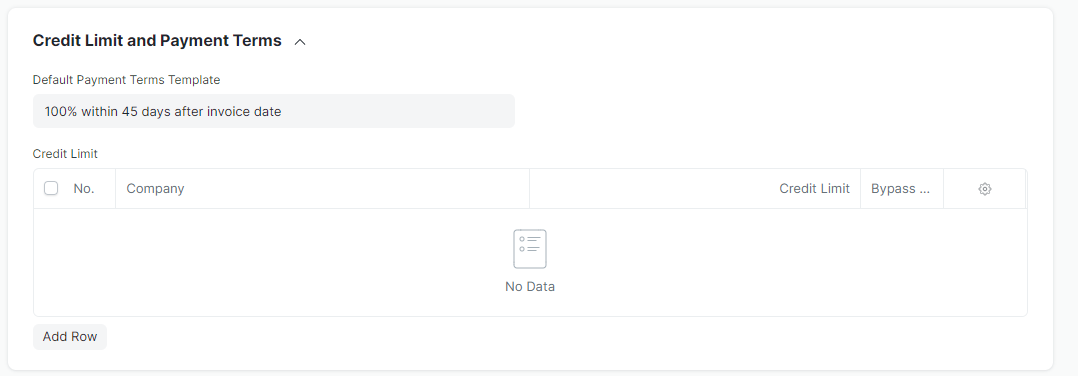Click the empty table body below Credit Limit
The image size is (1078, 376).
point(695,262)
